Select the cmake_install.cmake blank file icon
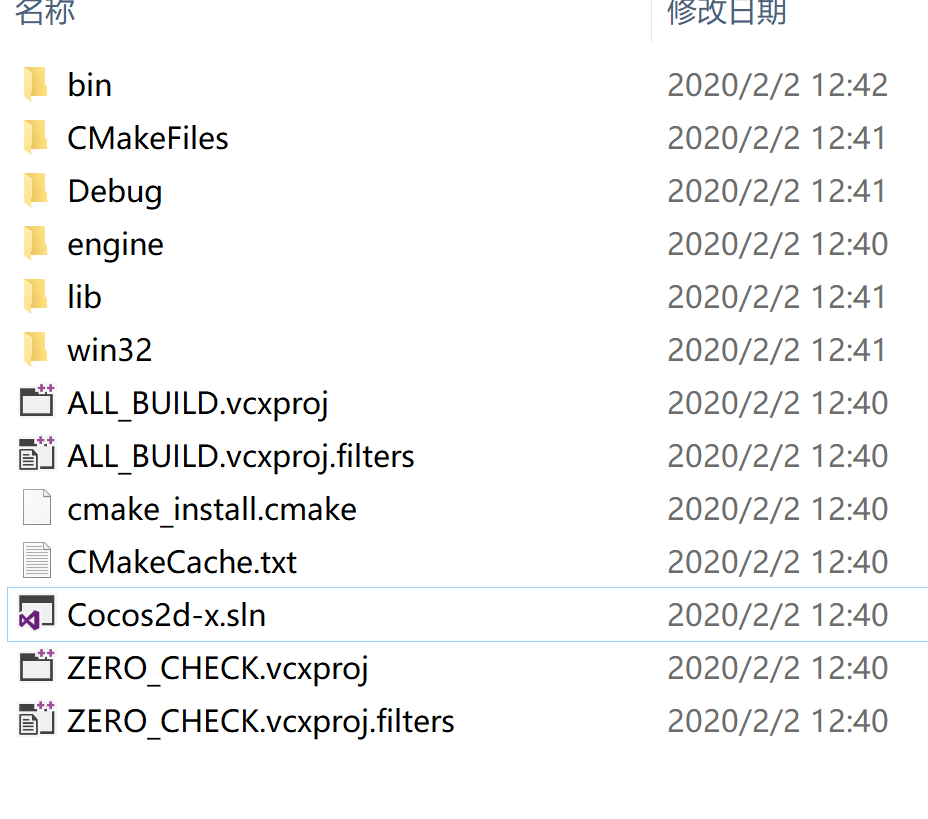928x819 pixels. (x=37, y=508)
